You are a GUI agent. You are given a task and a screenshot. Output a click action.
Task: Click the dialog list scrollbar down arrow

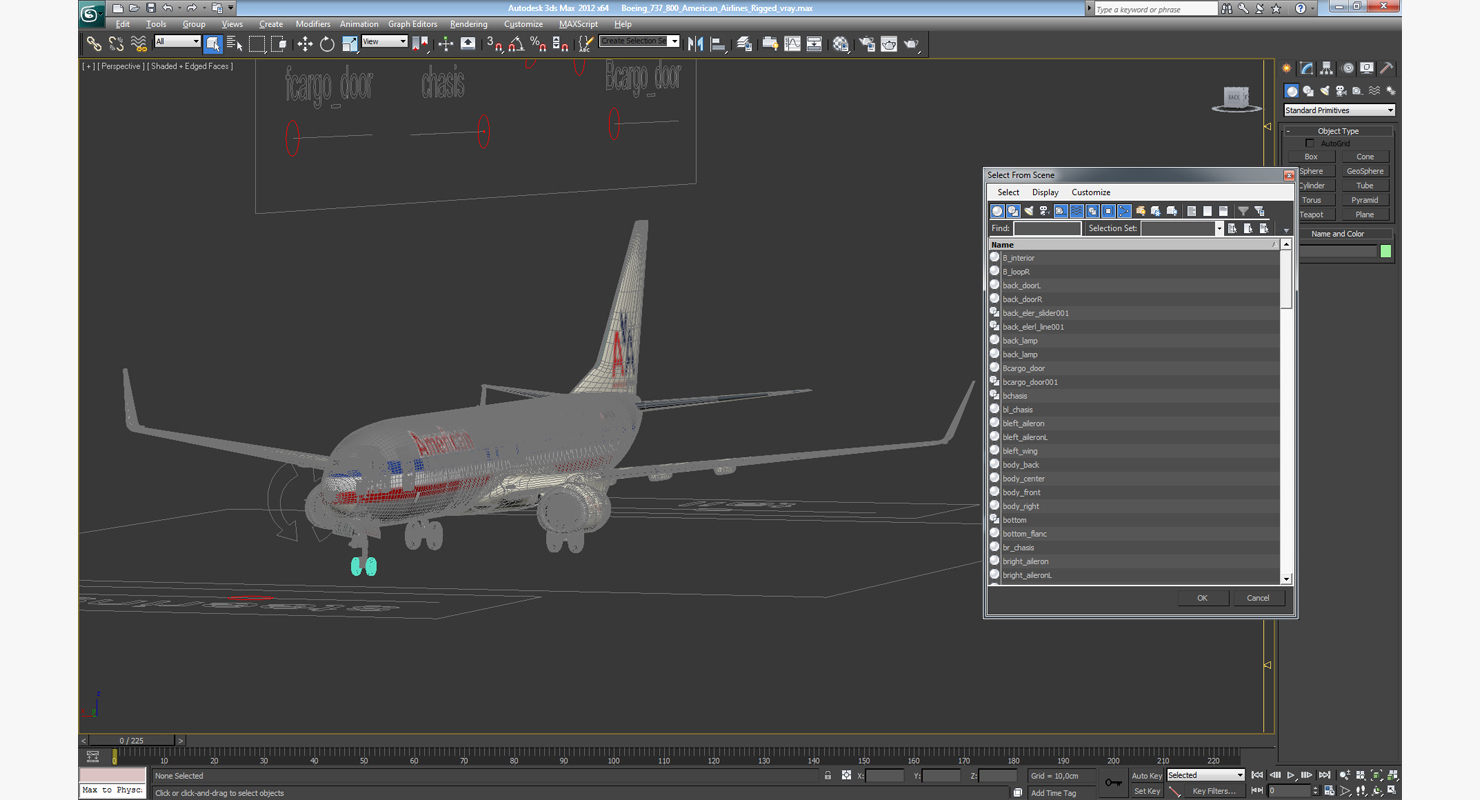(1286, 579)
